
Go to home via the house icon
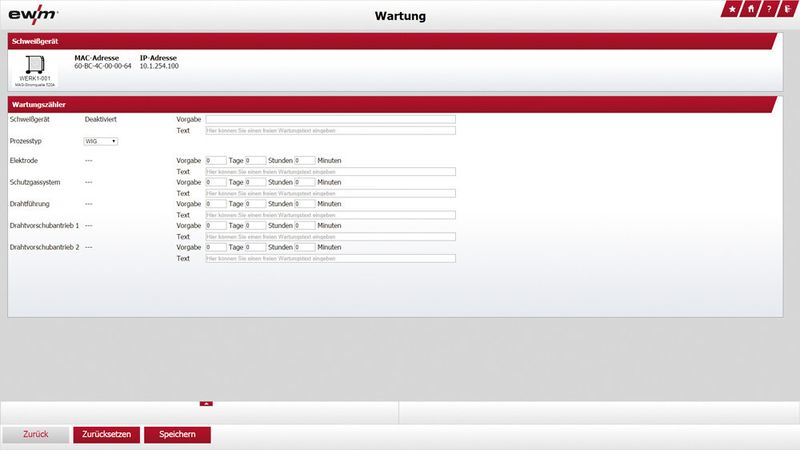751,9
